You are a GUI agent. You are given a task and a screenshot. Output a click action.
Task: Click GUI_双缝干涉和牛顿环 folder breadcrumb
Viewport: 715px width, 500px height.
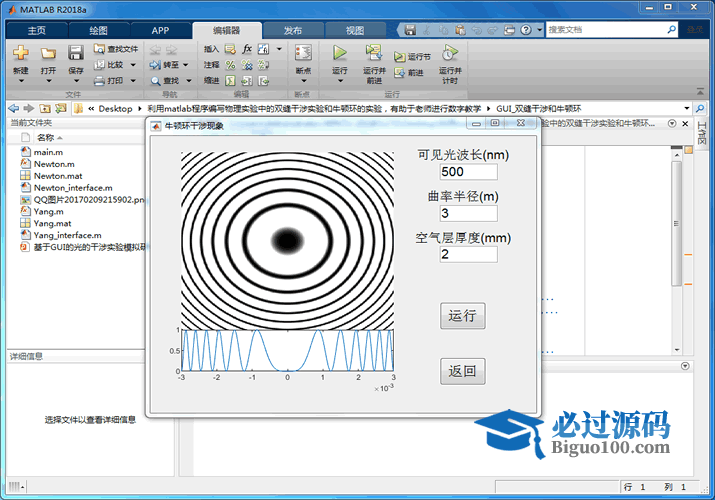pyautogui.click(x=539, y=108)
